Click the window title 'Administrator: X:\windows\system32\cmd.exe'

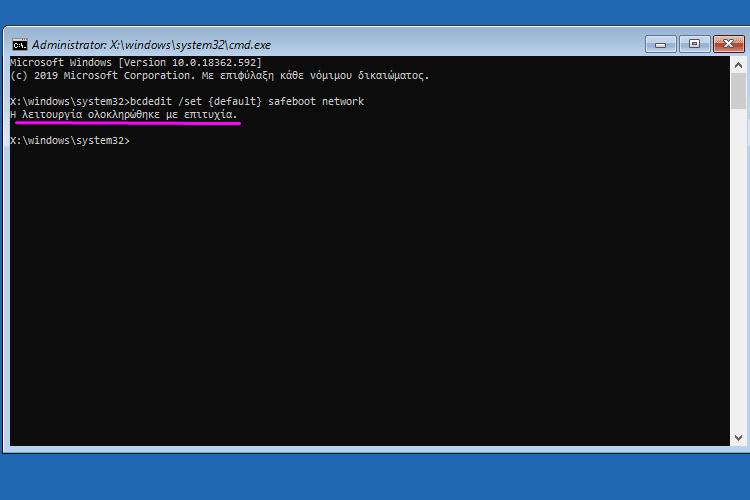coord(151,45)
